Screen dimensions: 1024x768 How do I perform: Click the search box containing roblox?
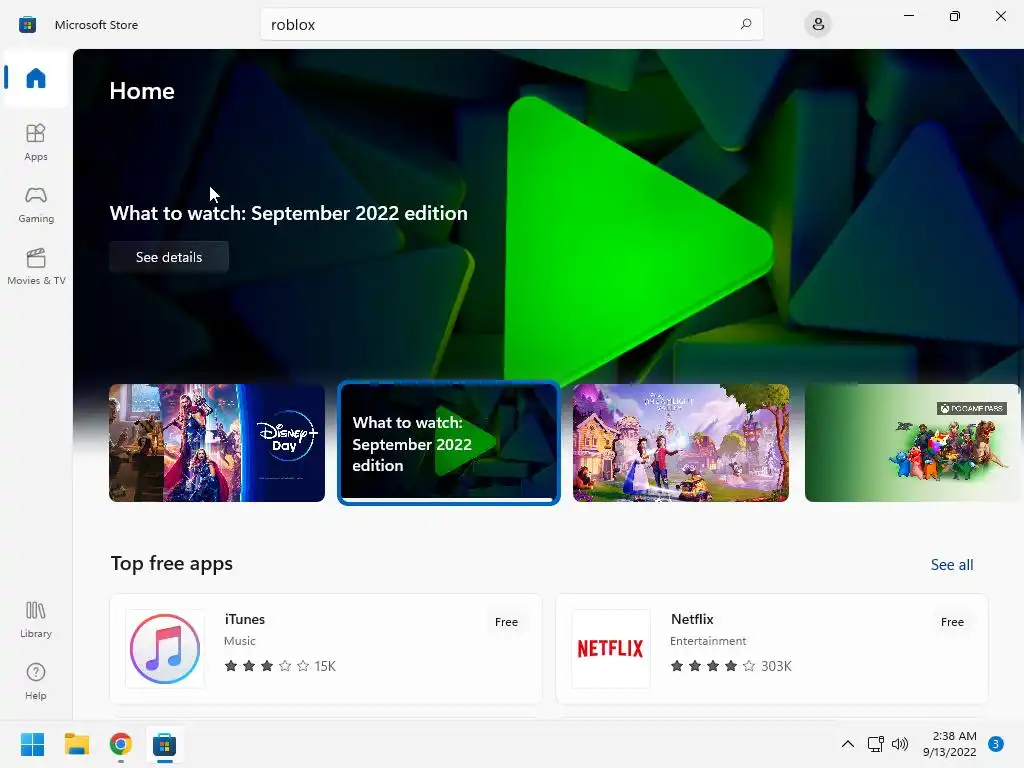click(511, 24)
